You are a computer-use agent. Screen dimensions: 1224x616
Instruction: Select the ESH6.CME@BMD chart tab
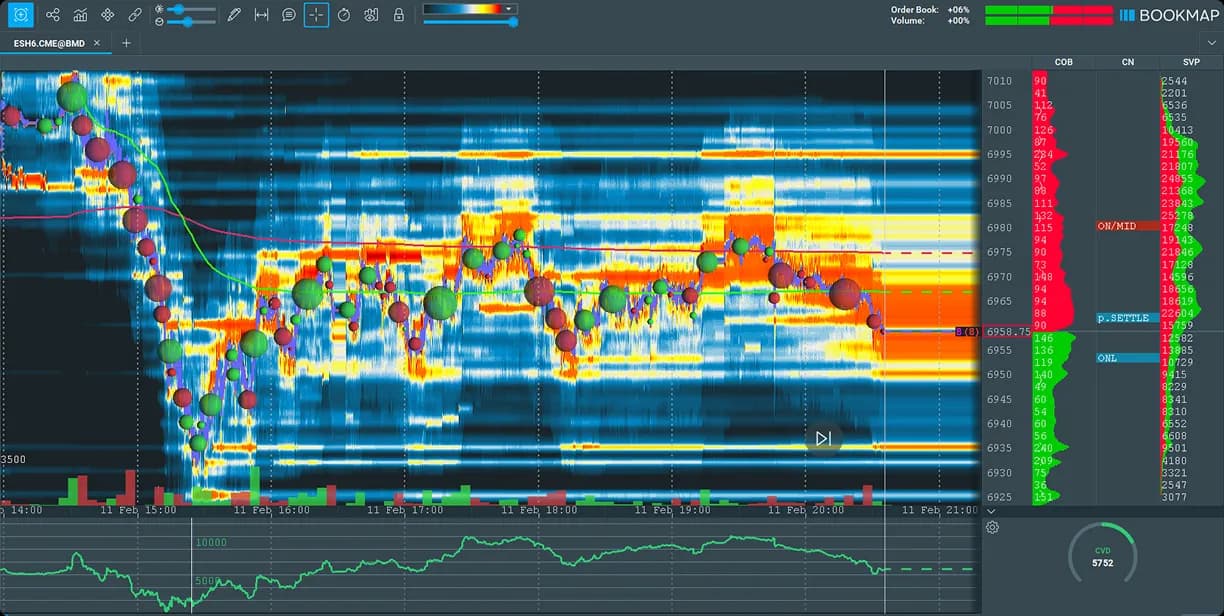tap(48, 43)
